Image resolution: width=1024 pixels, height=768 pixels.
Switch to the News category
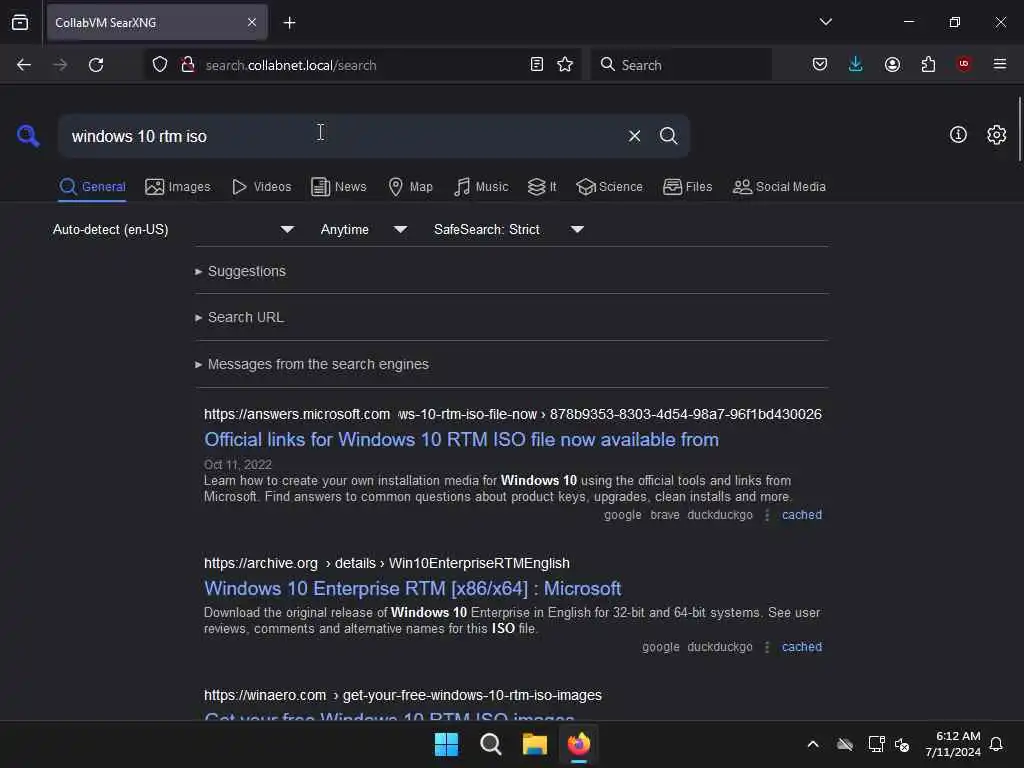click(x=339, y=187)
